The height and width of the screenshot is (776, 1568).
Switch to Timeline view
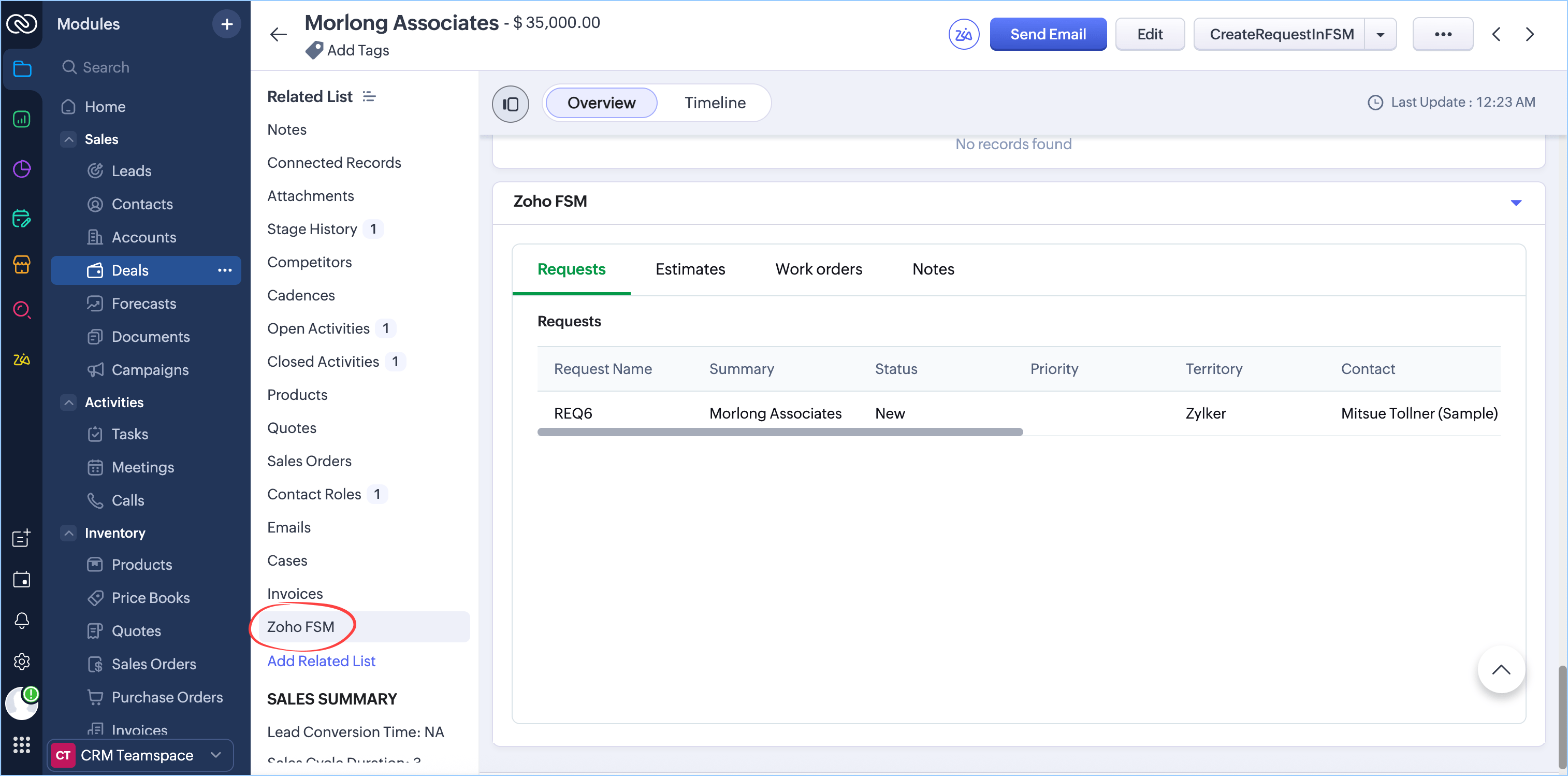tap(715, 103)
